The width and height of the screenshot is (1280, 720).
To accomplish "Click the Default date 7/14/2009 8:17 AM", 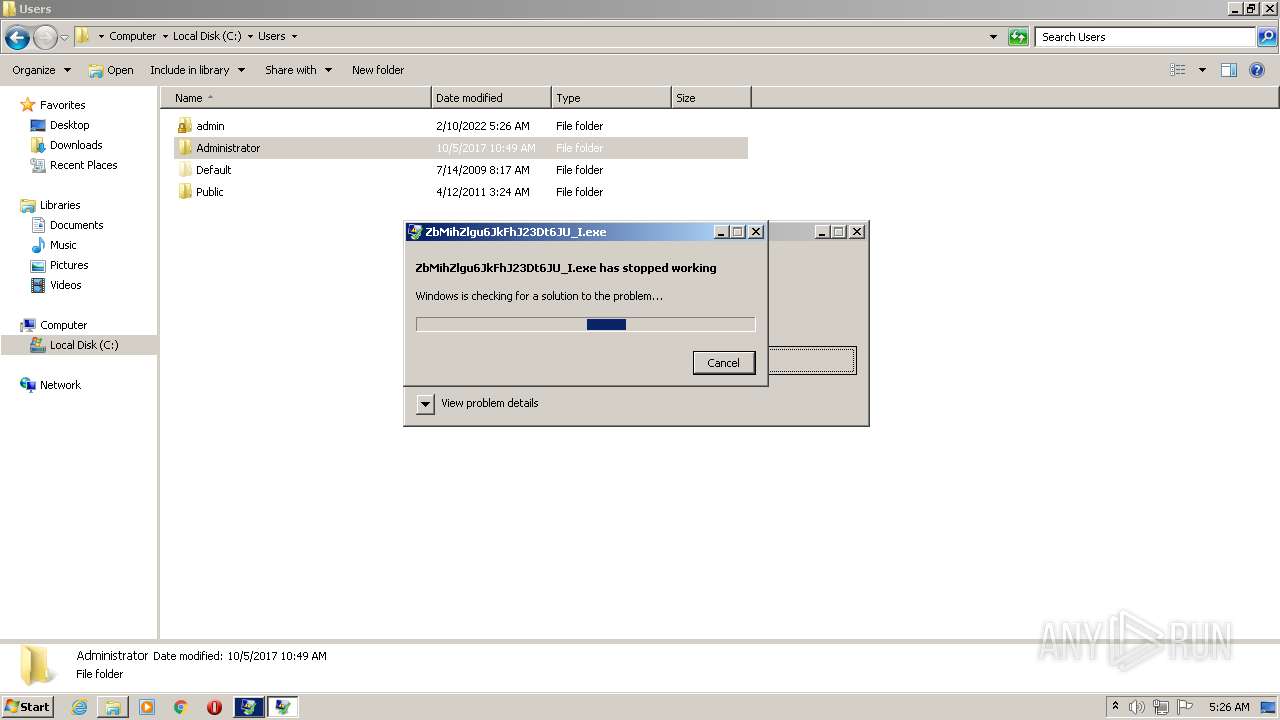I will click(483, 170).
